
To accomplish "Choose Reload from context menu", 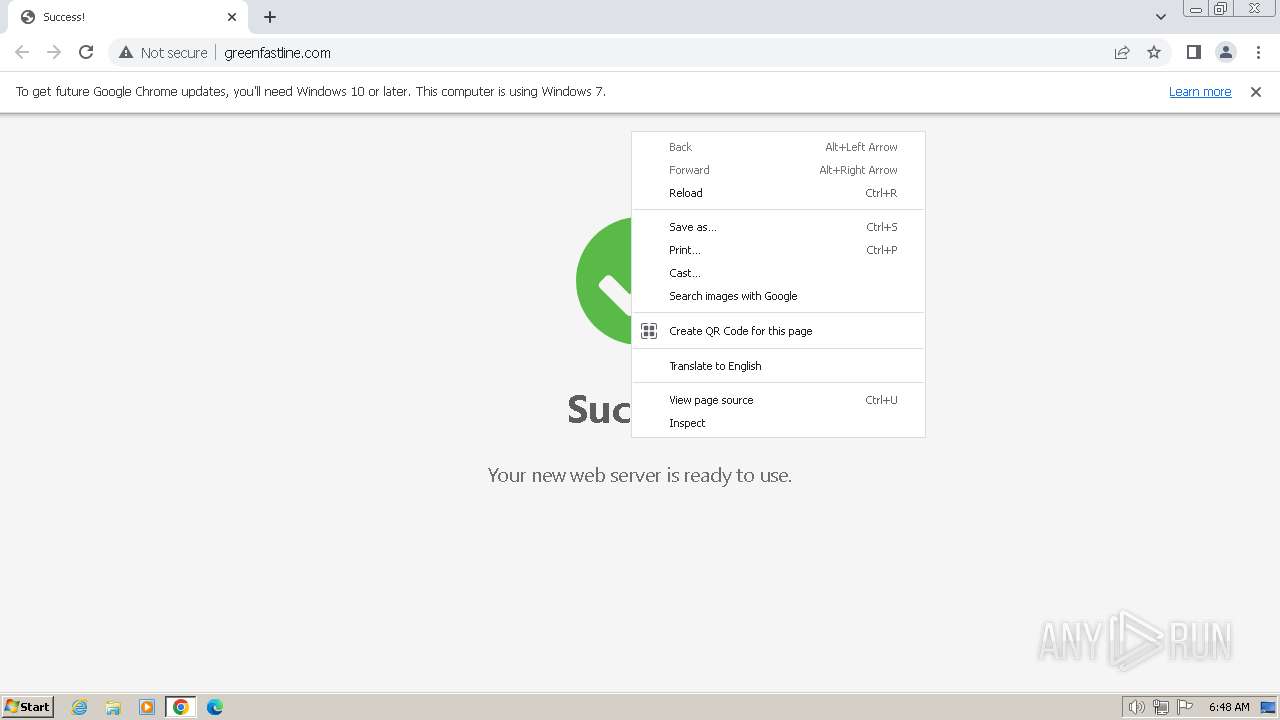I will click(778, 193).
